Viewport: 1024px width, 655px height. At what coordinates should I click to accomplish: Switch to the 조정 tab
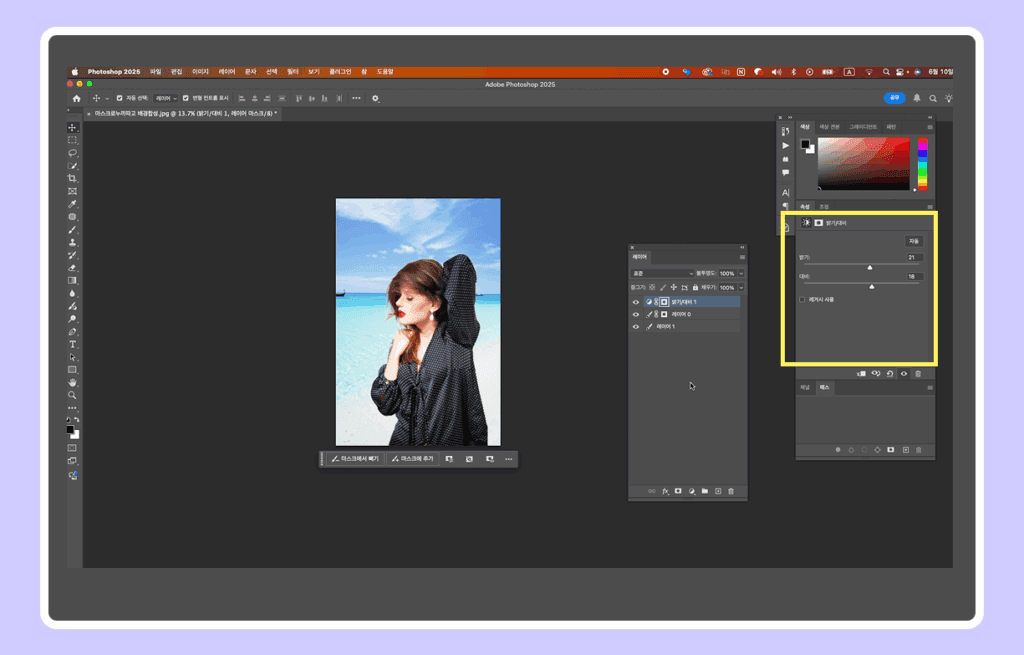[824, 207]
